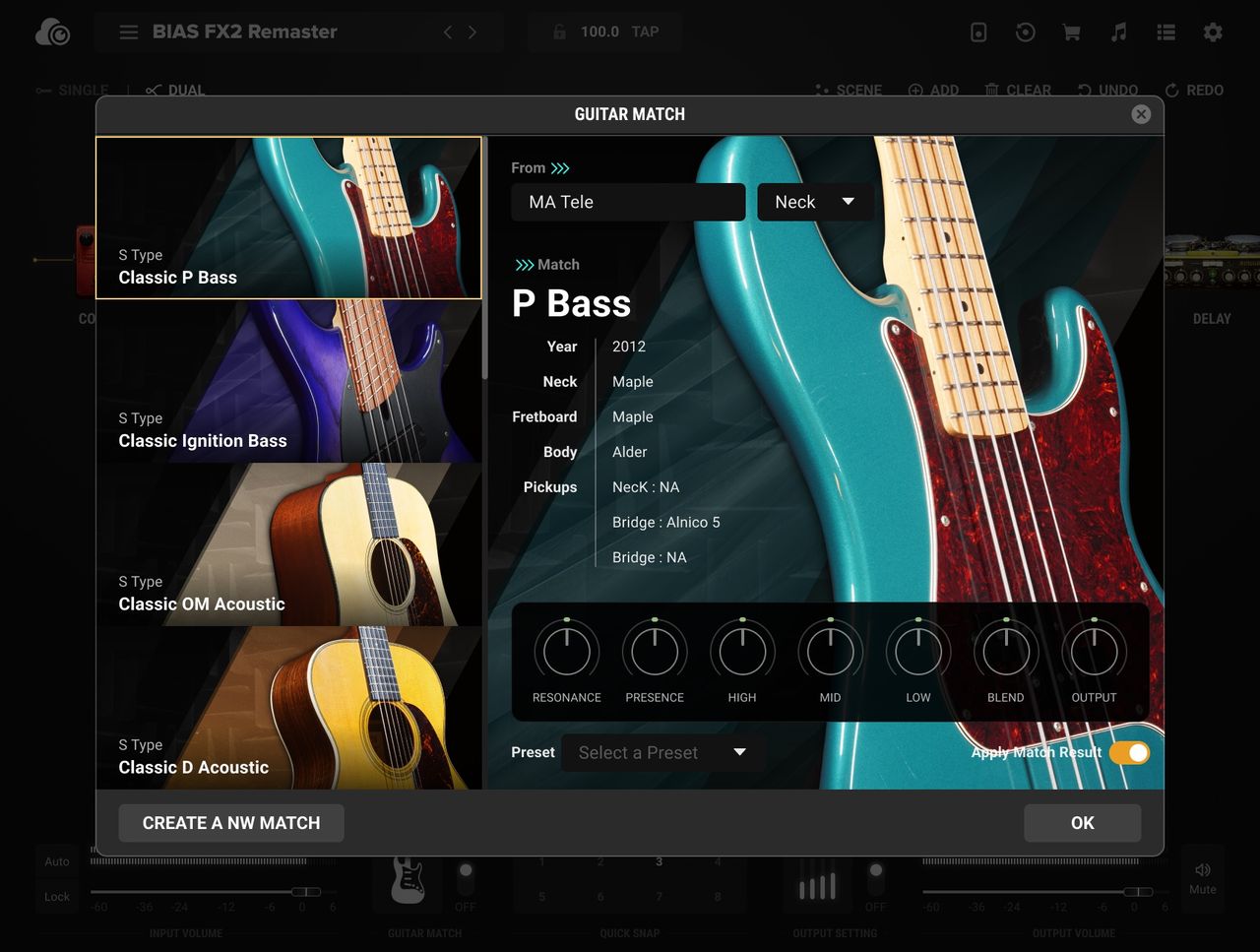Click the Low knob
The image size is (1260, 952).
(x=918, y=651)
